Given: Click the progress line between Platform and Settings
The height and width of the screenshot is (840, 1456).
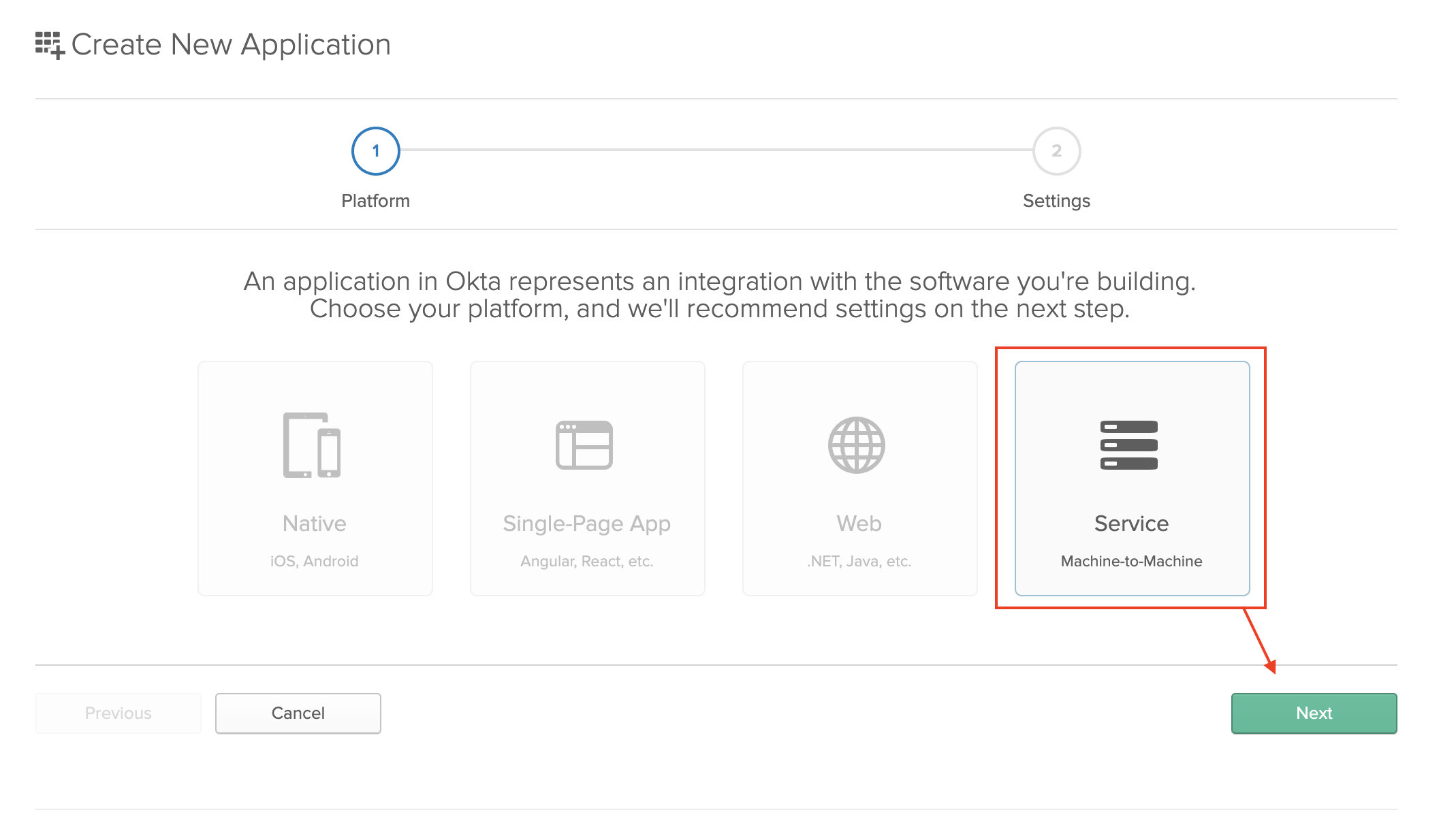Looking at the screenshot, I should point(715,150).
